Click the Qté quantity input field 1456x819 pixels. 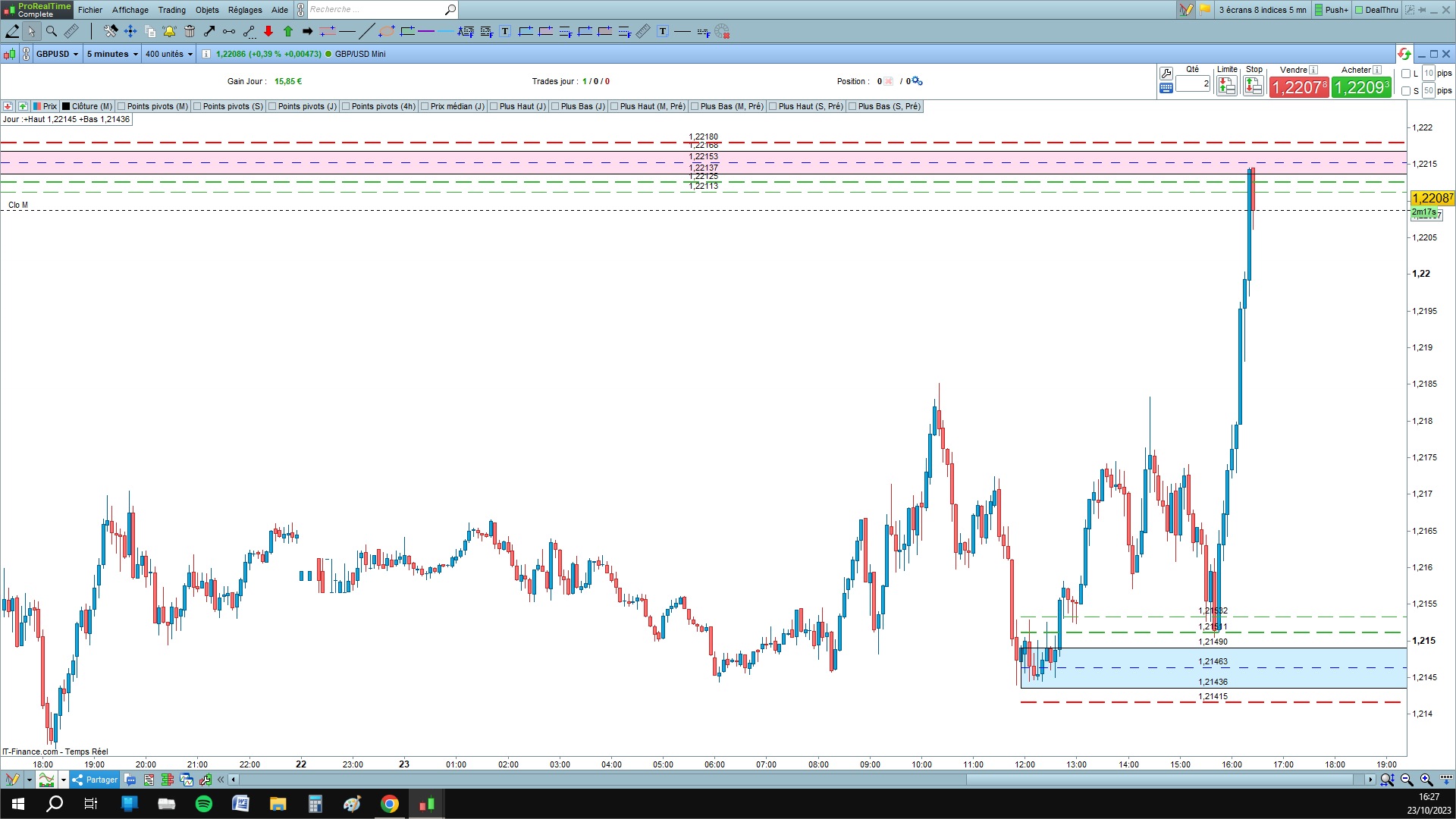[1193, 84]
